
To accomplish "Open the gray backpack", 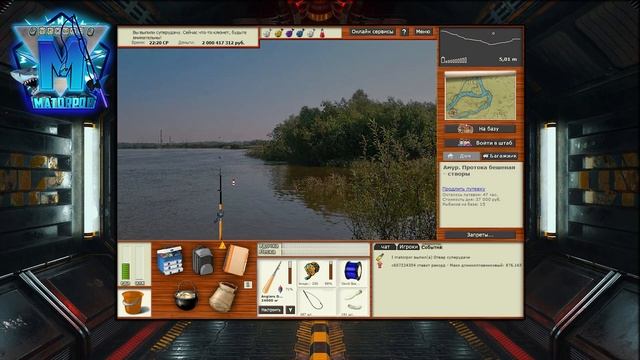I will [203, 260].
